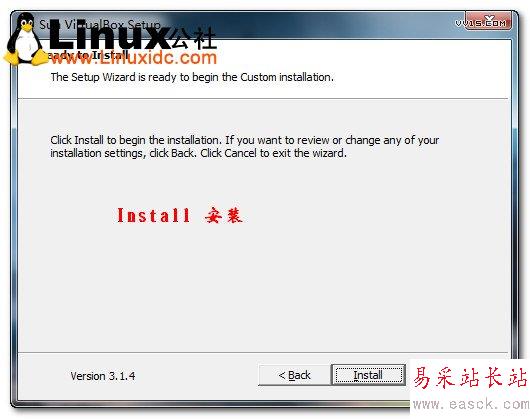Start installation with the Install button

pos(368,375)
